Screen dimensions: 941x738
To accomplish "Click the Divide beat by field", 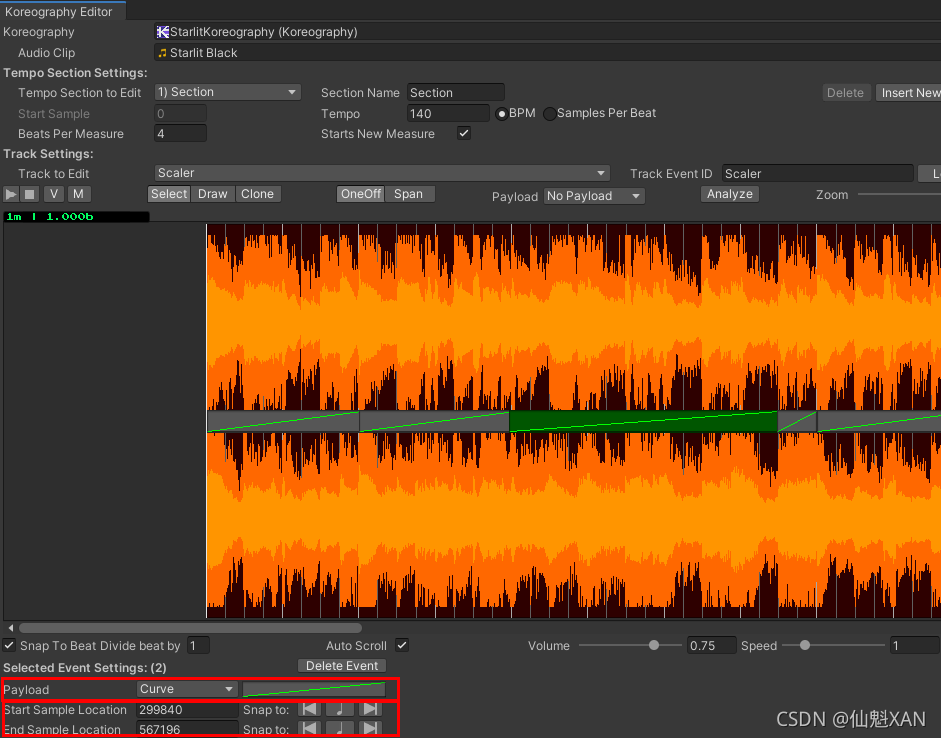I will (x=198, y=646).
